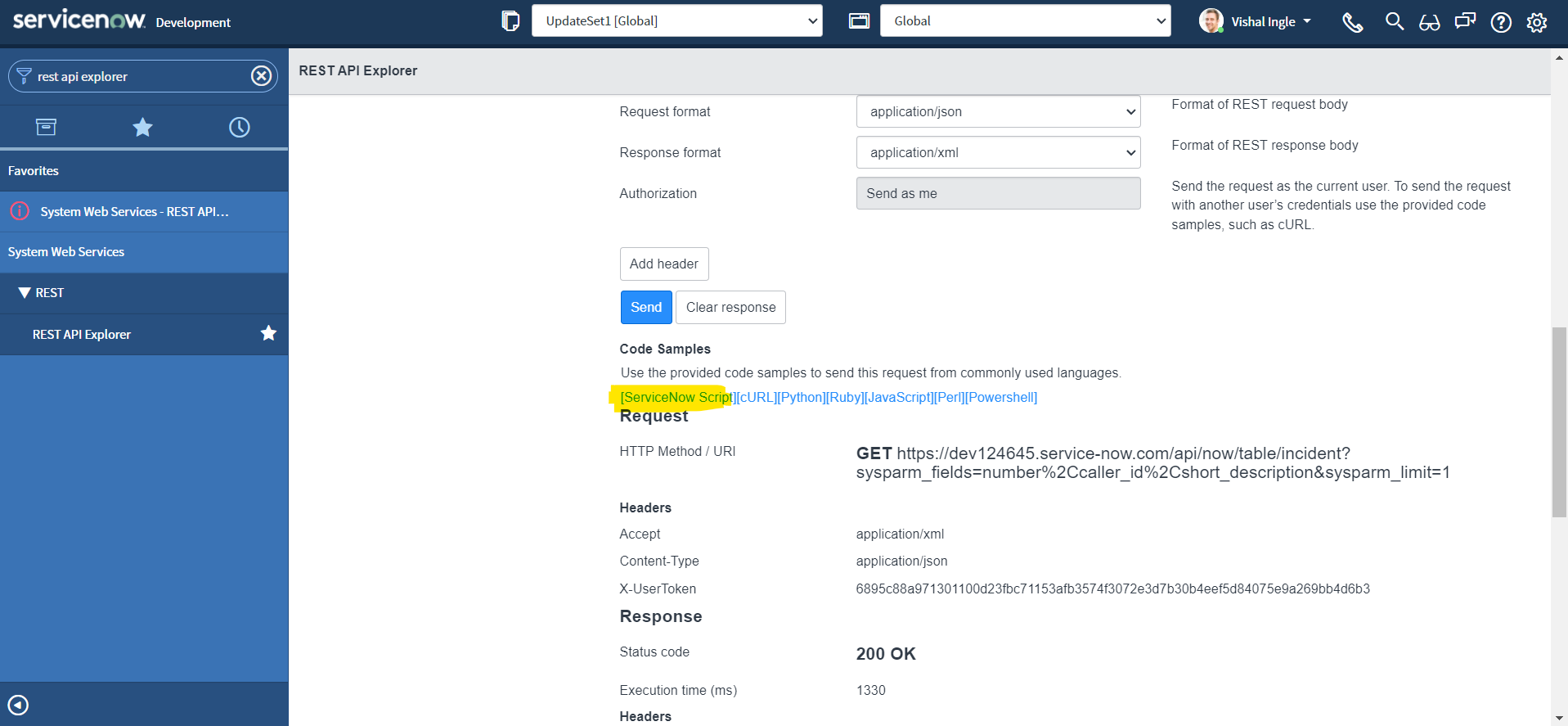This screenshot has height=726, width=1568.
Task: Open the Global application scope dropdown
Action: pyautogui.click(x=1025, y=20)
